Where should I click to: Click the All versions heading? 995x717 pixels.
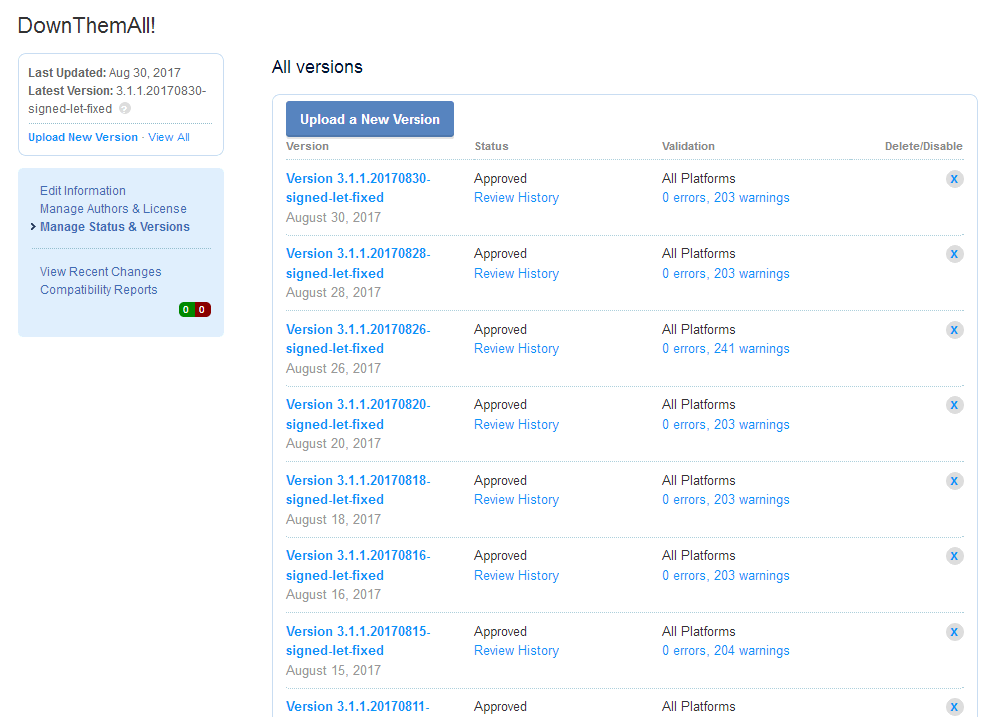(x=317, y=67)
